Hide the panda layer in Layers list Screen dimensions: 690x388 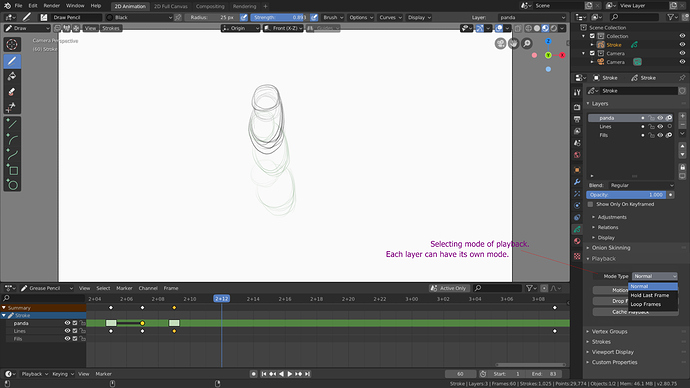pos(660,118)
